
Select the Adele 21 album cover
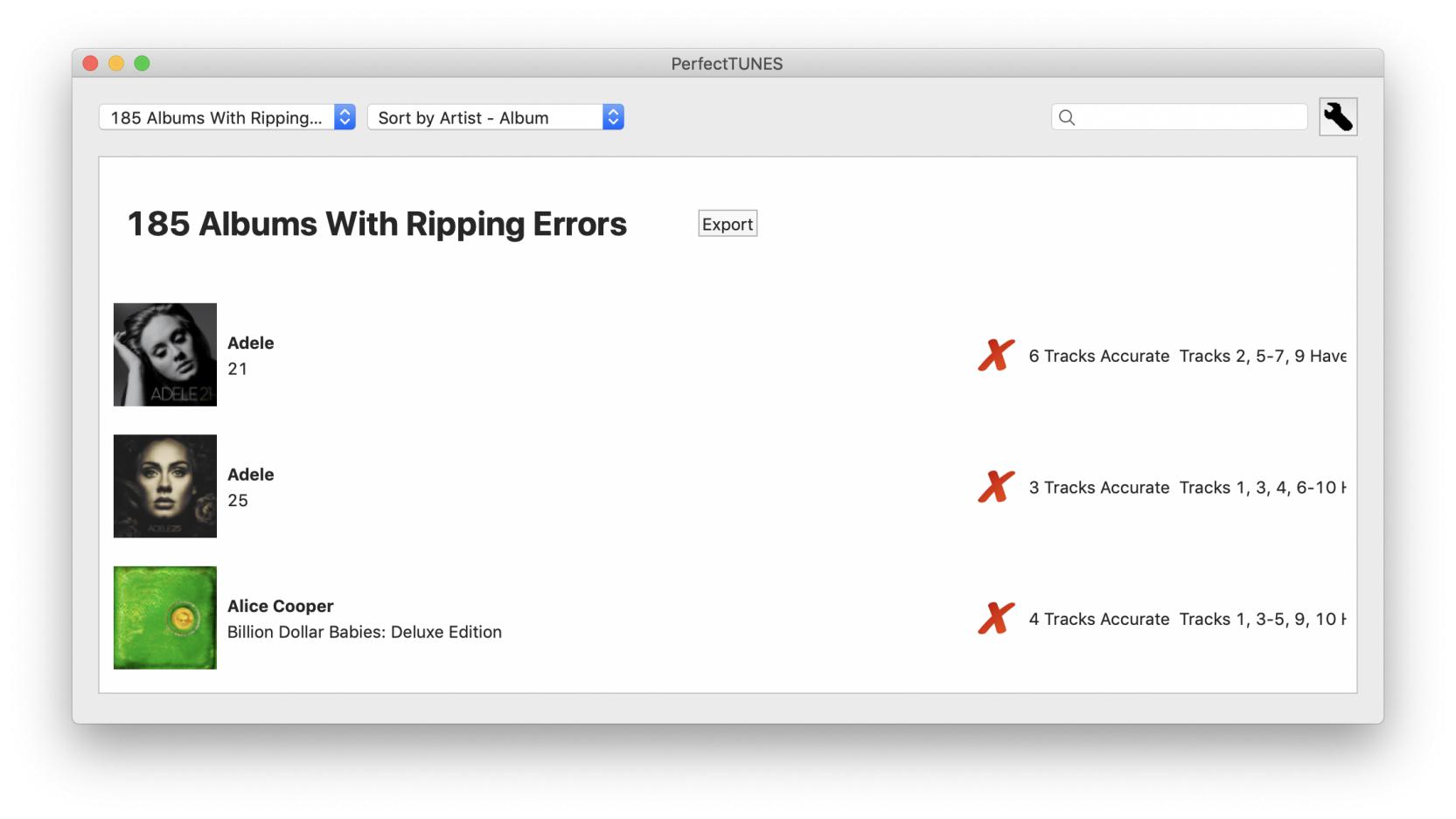click(x=165, y=355)
